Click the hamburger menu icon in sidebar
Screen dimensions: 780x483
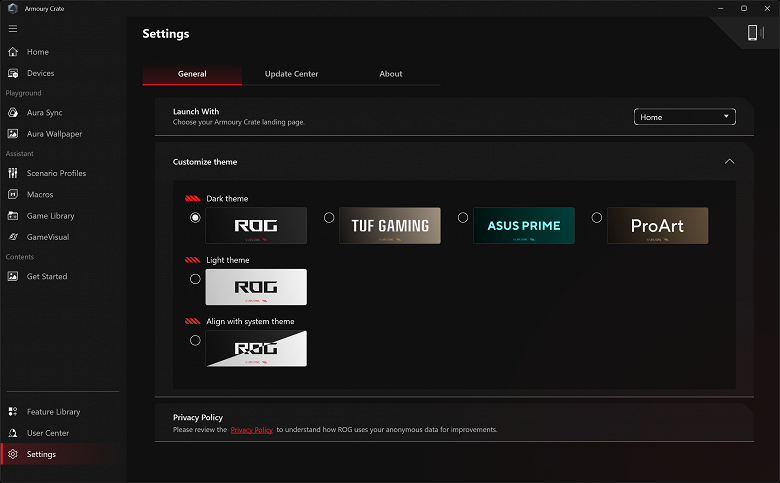(x=13, y=28)
